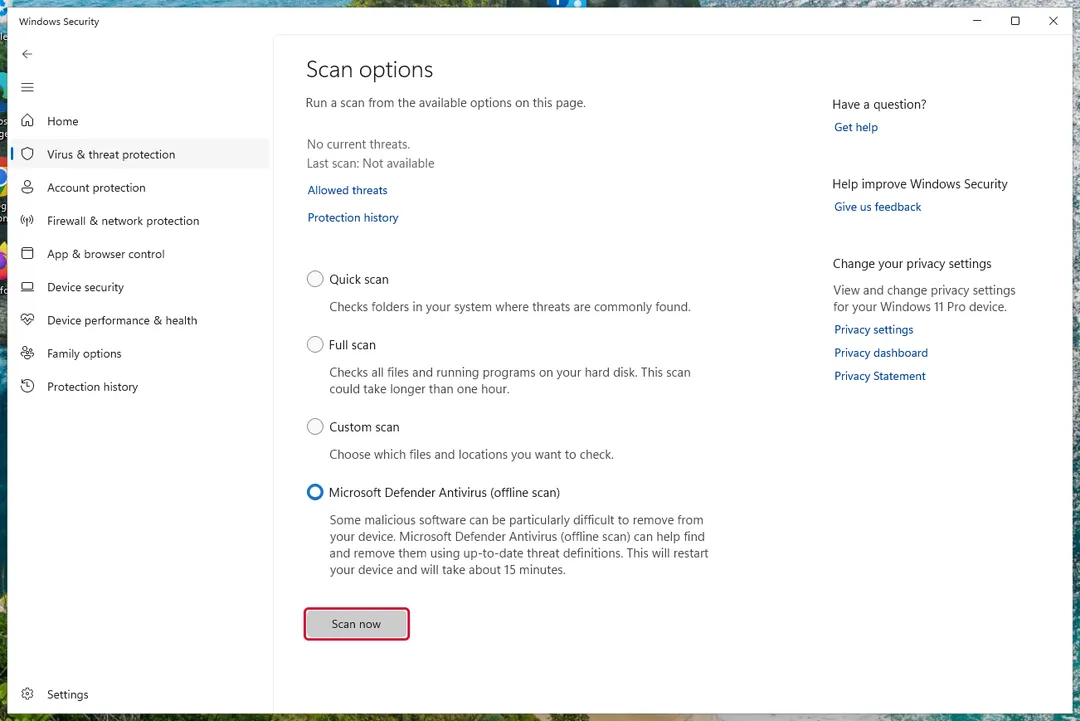1080x721 pixels.
Task: Open Family options section
Action: [141, 353]
